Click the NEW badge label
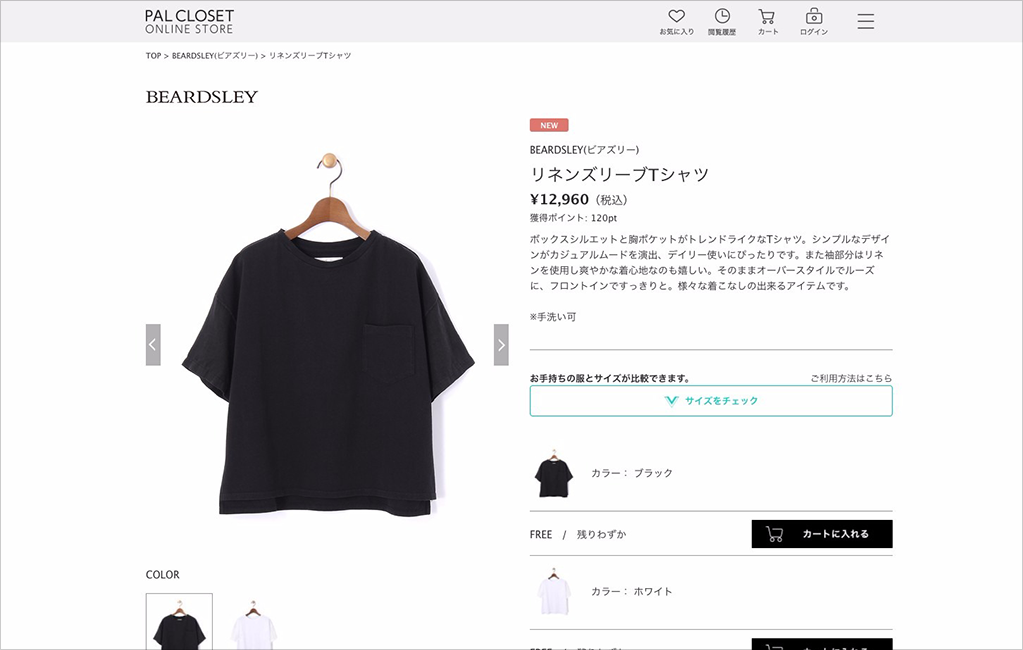Screen dimensions: 1023x650 [x=549, y=125]
